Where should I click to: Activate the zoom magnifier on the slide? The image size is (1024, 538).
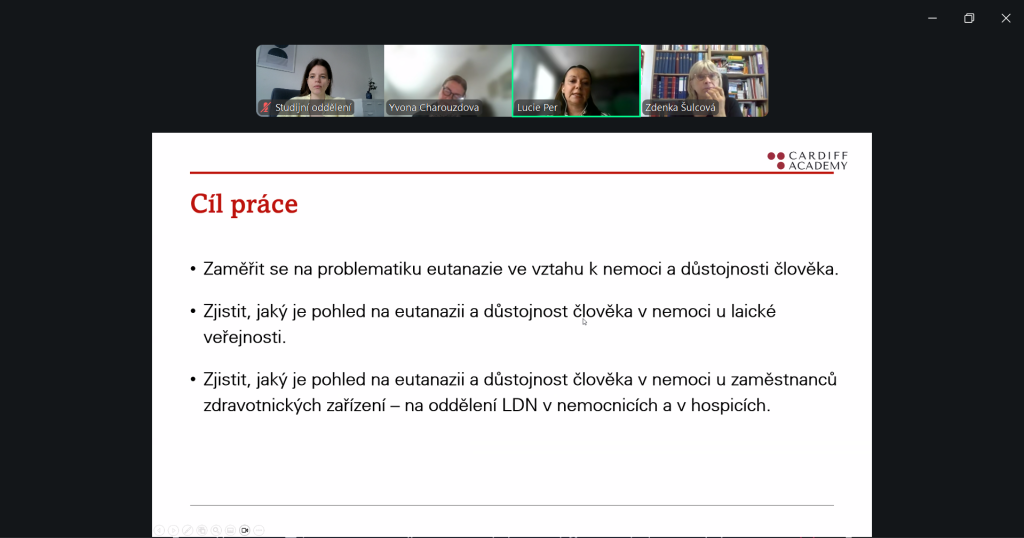[x=216, y=530]
